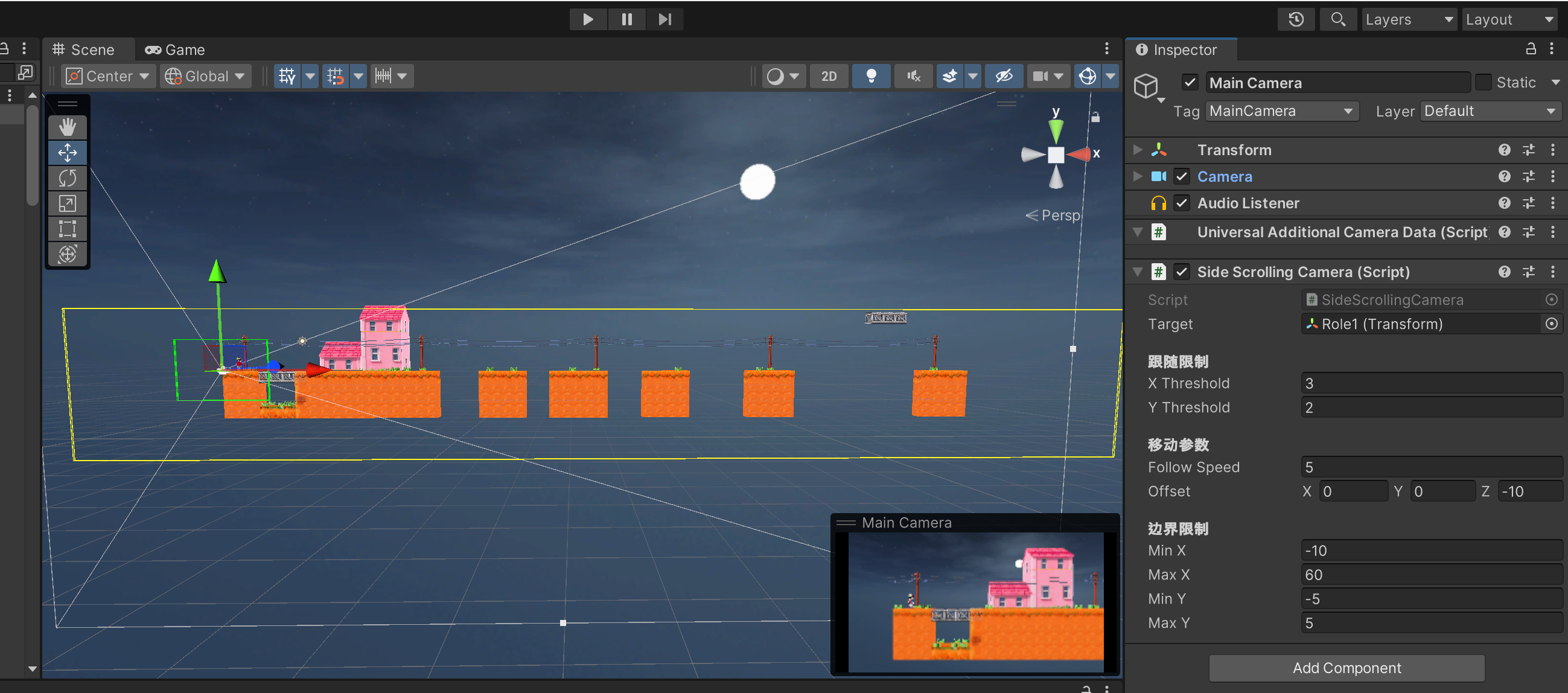Enable the Static checkbox
The height and width of the screenshot is (693, 1568).
point(1483,82)
